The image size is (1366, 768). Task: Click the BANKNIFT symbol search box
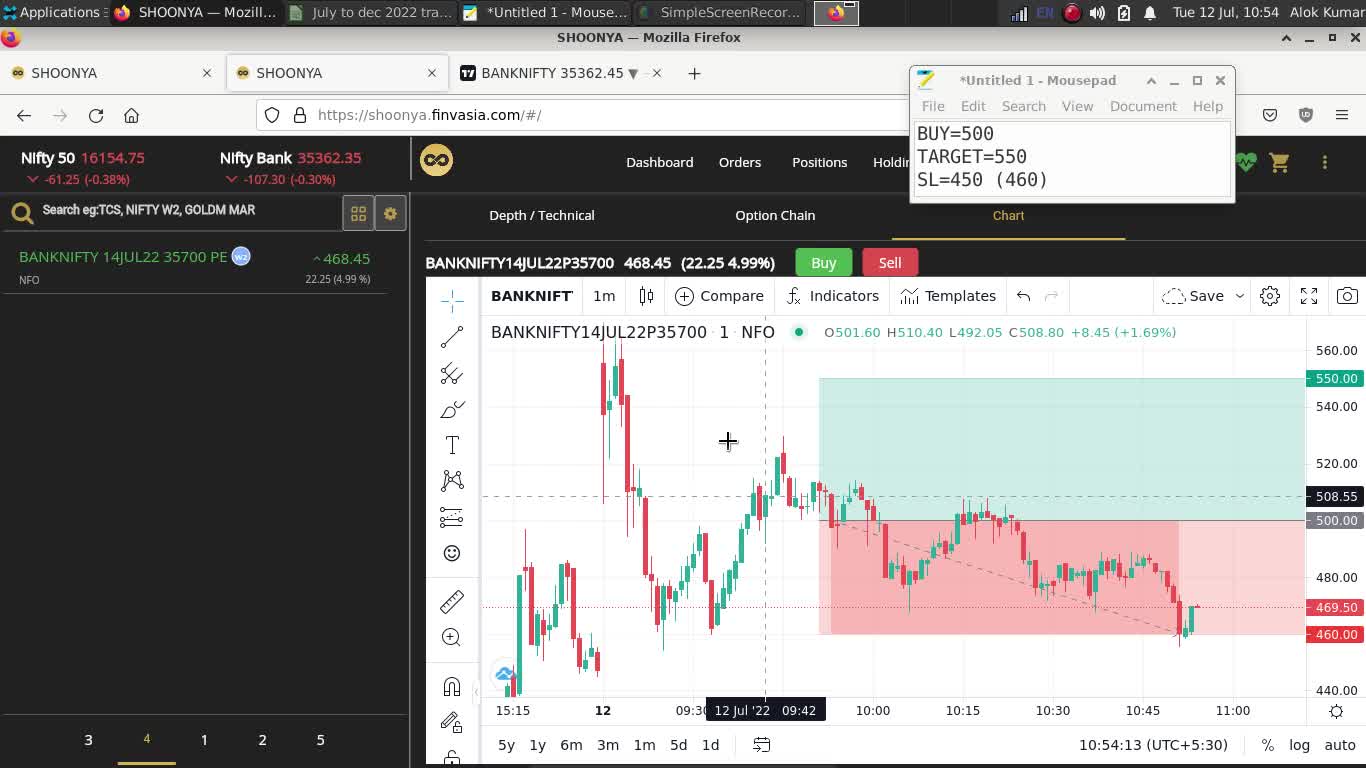531,296
